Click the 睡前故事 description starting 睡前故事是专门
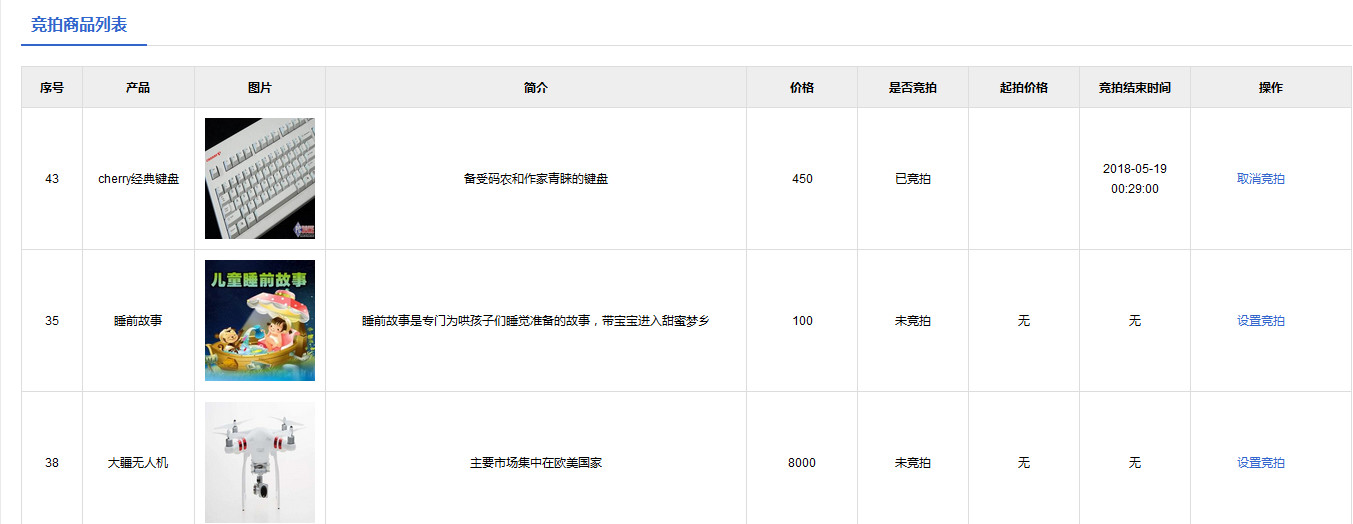1353x524 pixels. [536, 321]
